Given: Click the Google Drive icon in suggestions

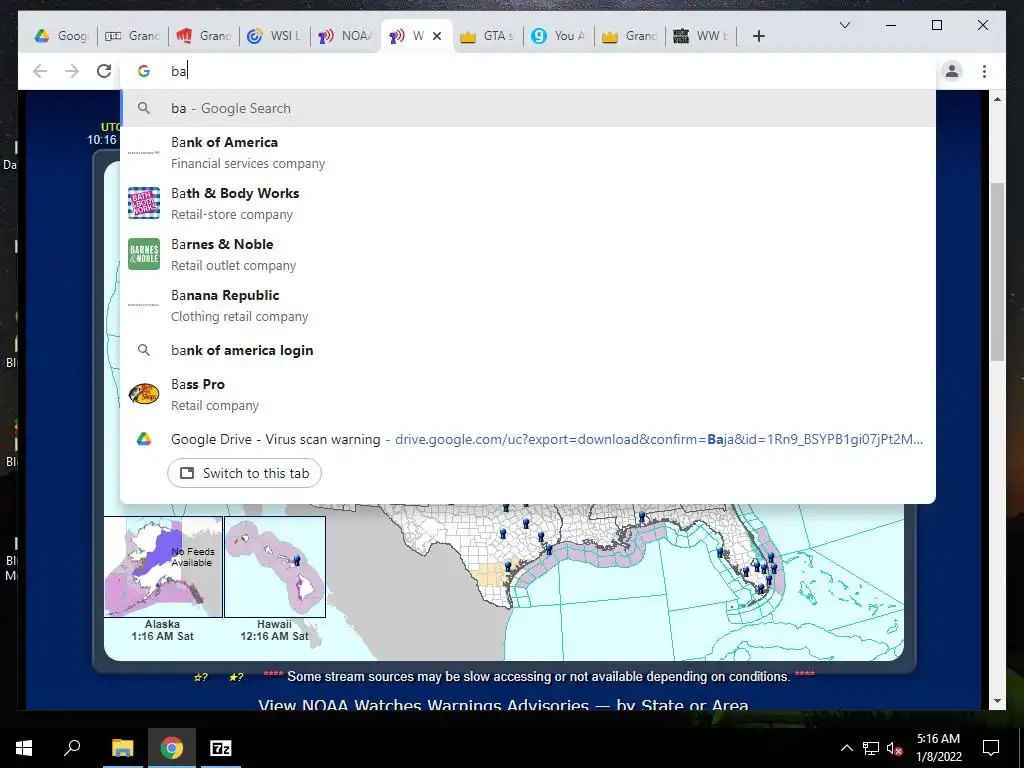Looking at the screenshot, I should coord(144,440).
